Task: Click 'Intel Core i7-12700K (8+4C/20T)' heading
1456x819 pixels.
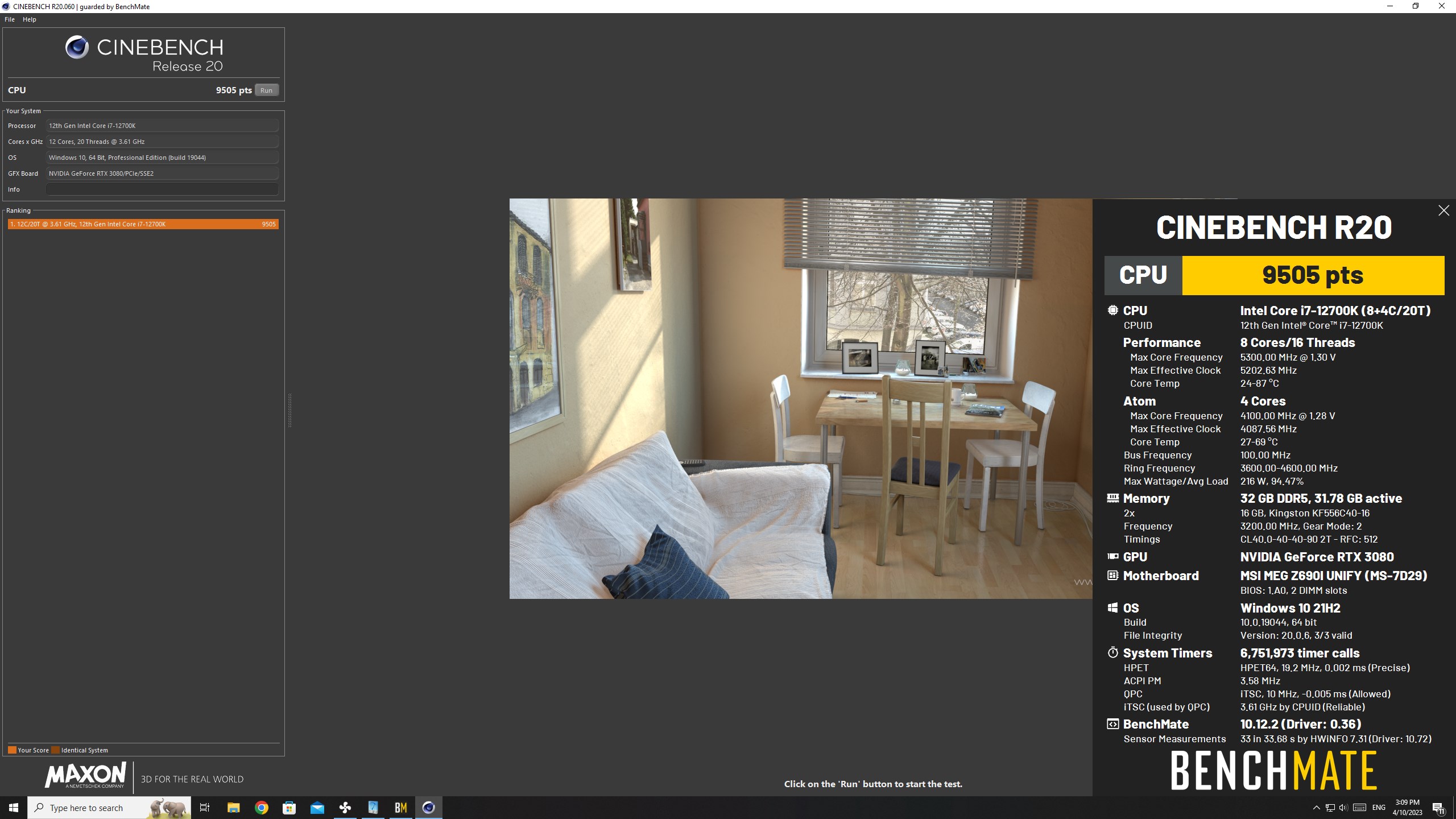Action: coord(1335,311)
